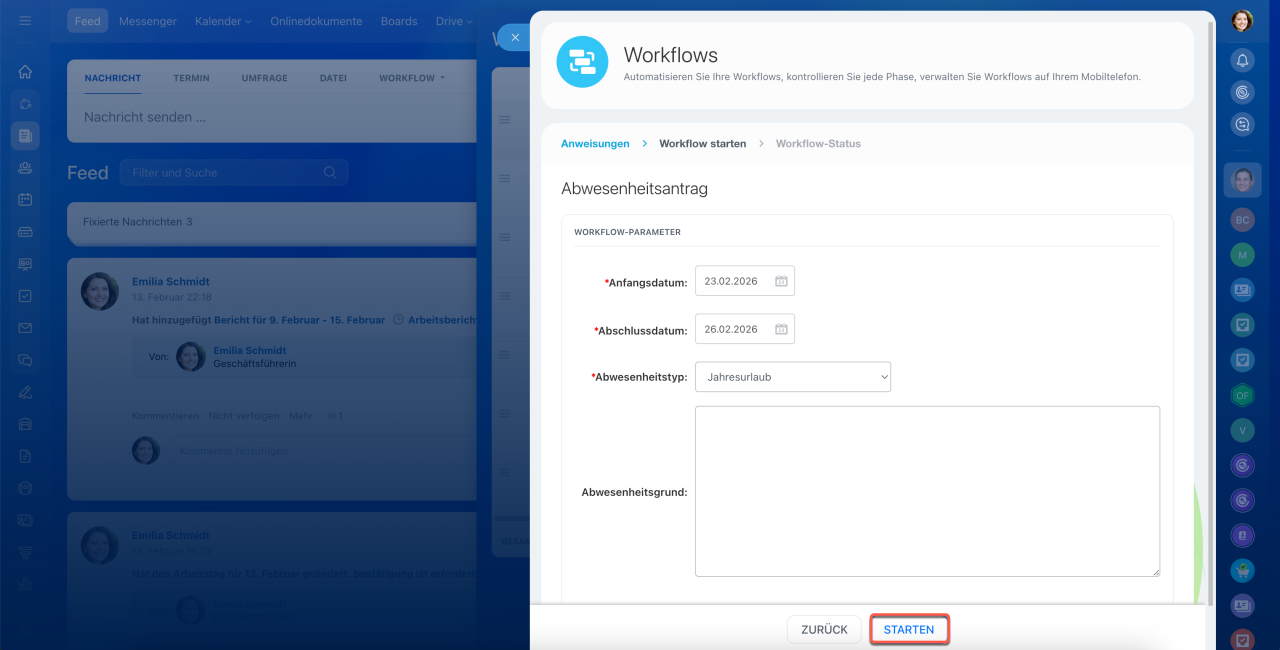The width and height of the screenshot is (1280, 650).
Task: Open the hamburger main menu
Action: (25, 21)
